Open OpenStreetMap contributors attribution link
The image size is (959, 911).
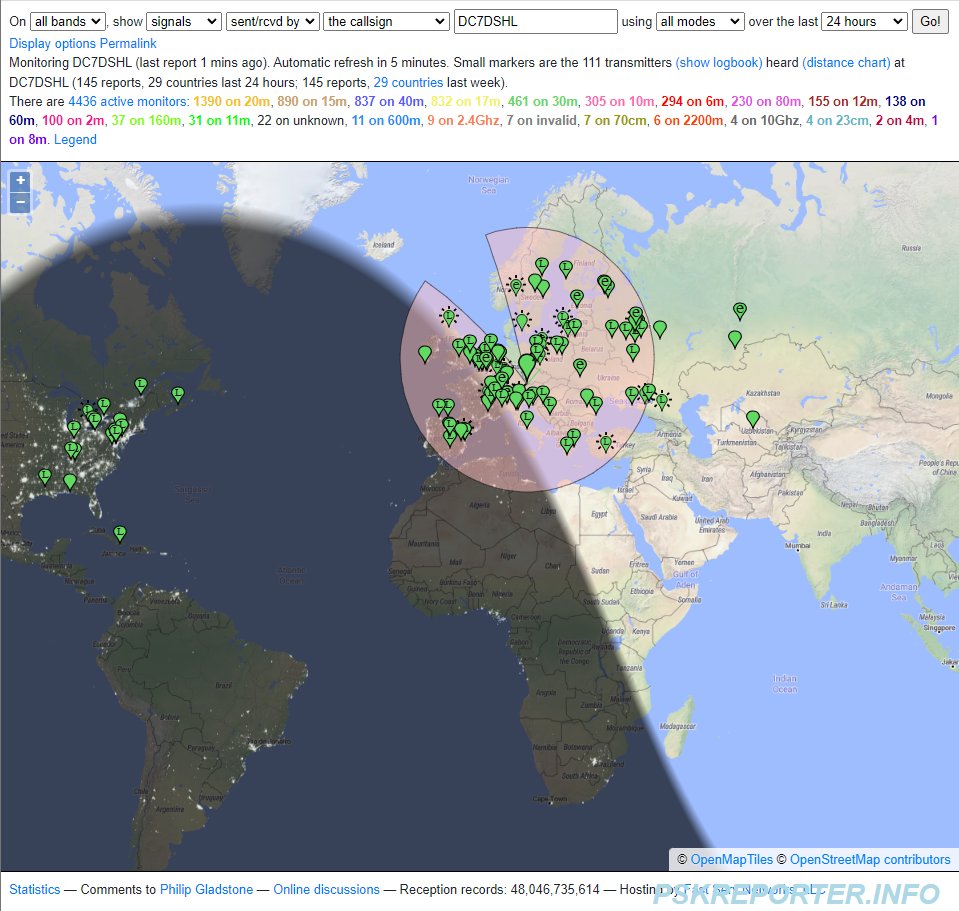pyautogui.click(x=870, y=860)
